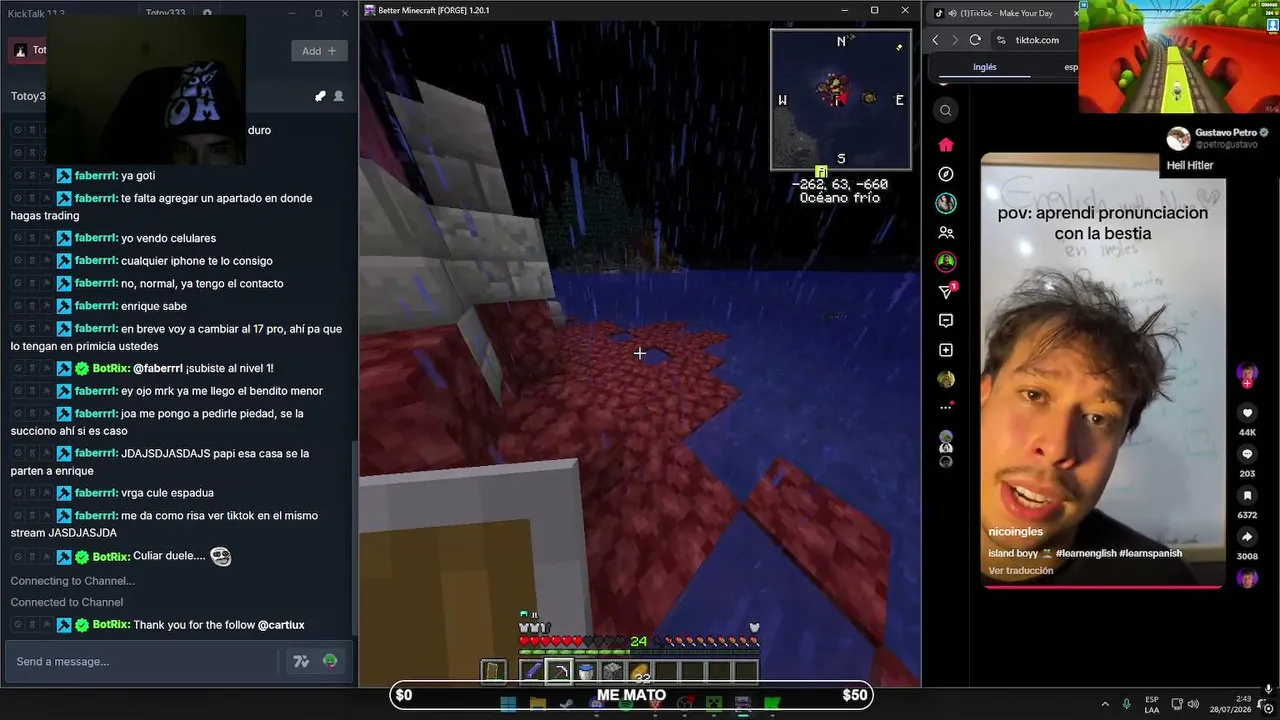Screen dimensions: 1280x720
Task: Like the nicoingles video with the heart
Action: point(1247,413)
